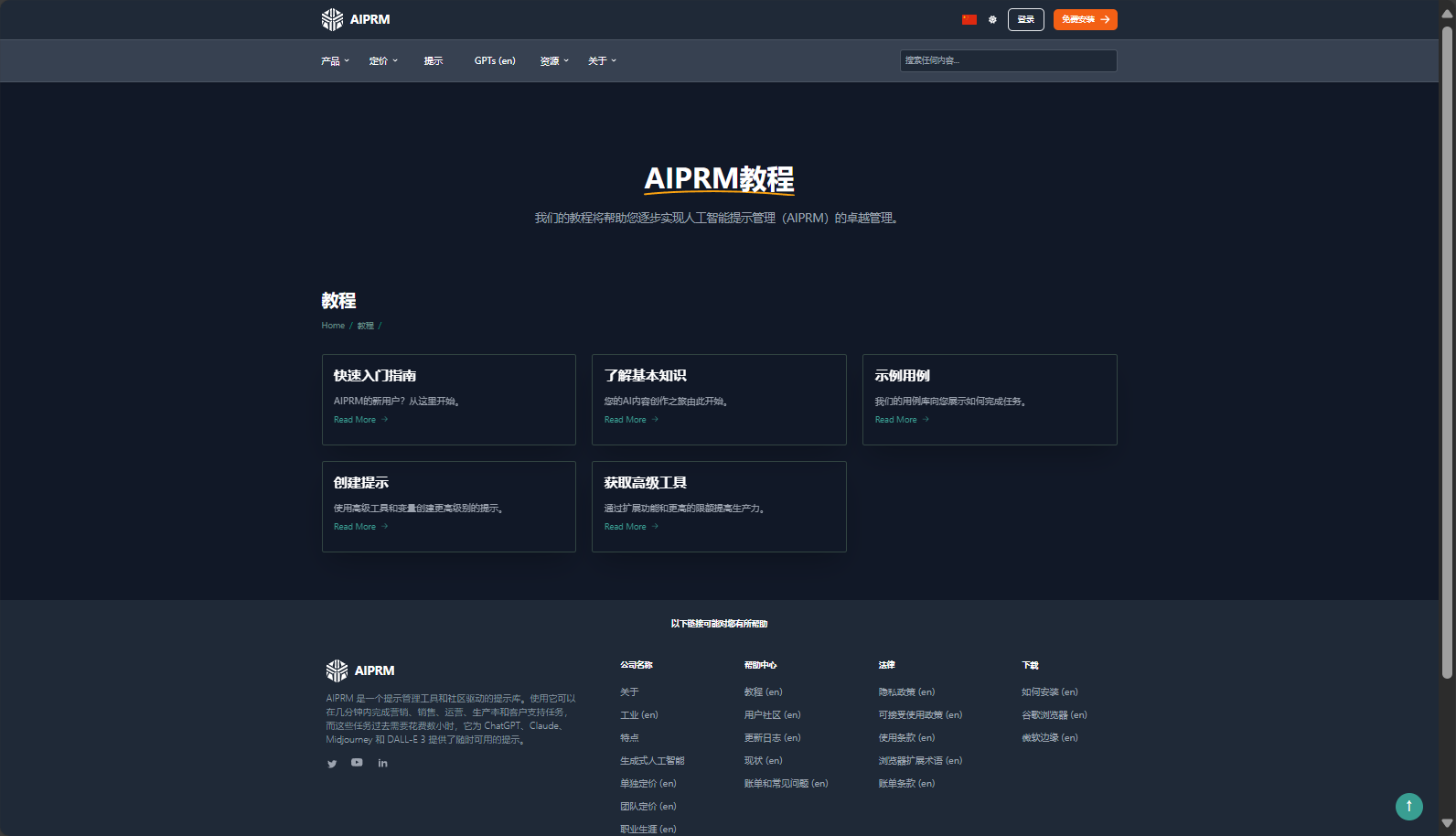The width and height of the screenshot is (1456, 836).
Task: Click the 生成式人工智能 footer link
Action: 652,761
